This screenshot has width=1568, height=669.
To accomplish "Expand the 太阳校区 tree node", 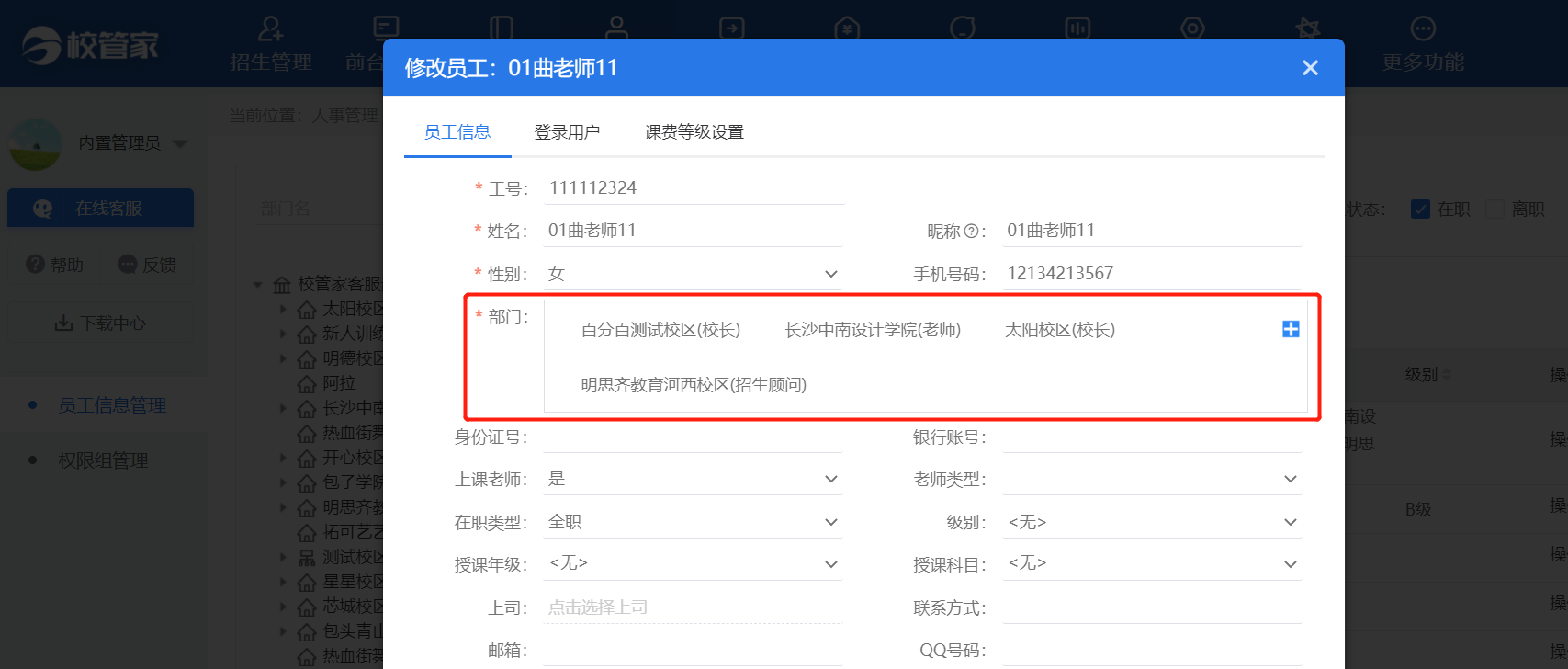I will (283, 310).
